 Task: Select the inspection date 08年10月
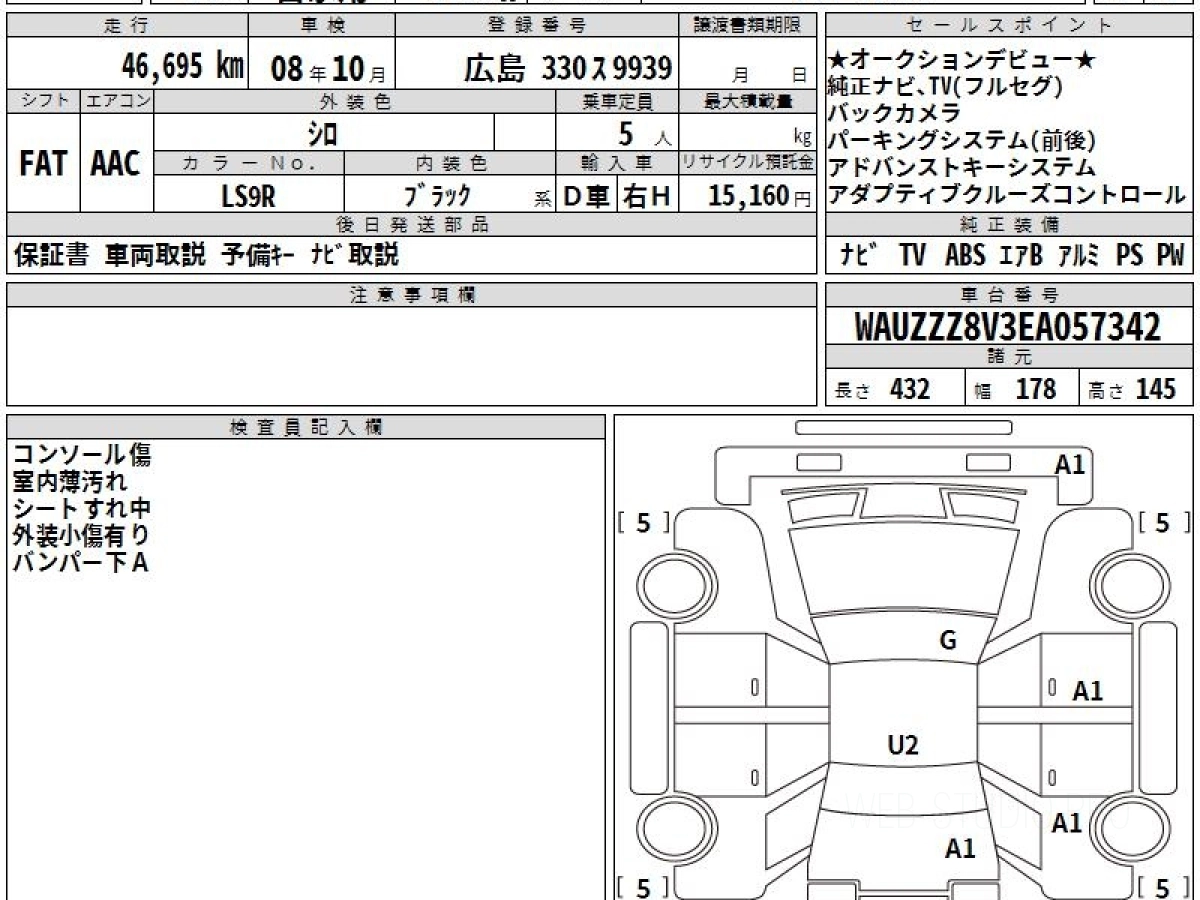[328, 69]
